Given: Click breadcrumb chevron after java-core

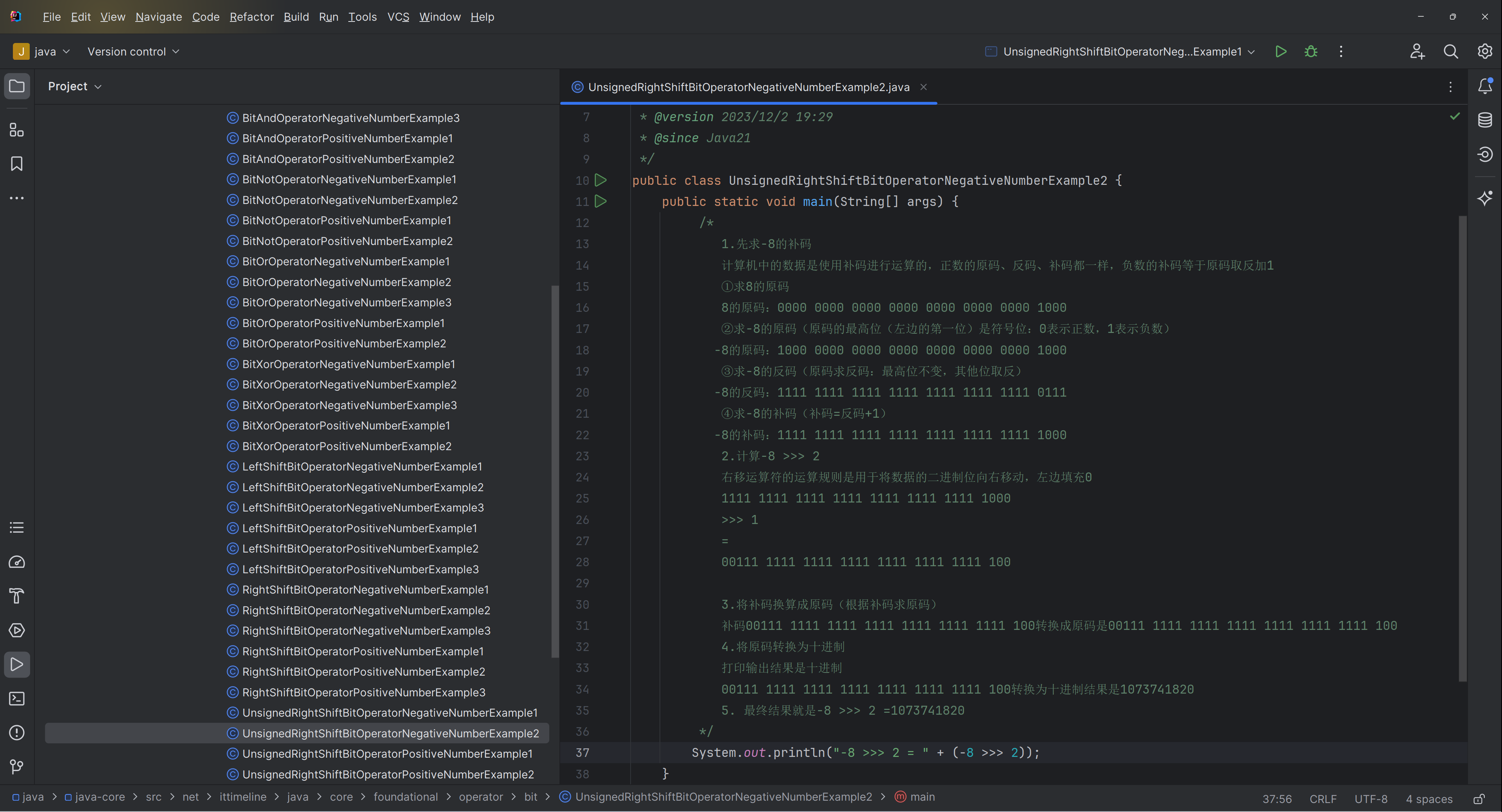Looking at the screenshot, I should [135, 797].
